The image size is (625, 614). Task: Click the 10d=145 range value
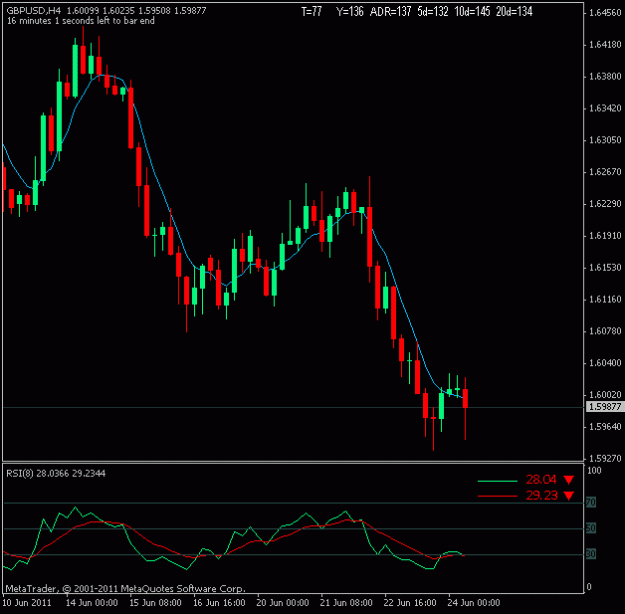pyautogui.click(x=472, y=12)
